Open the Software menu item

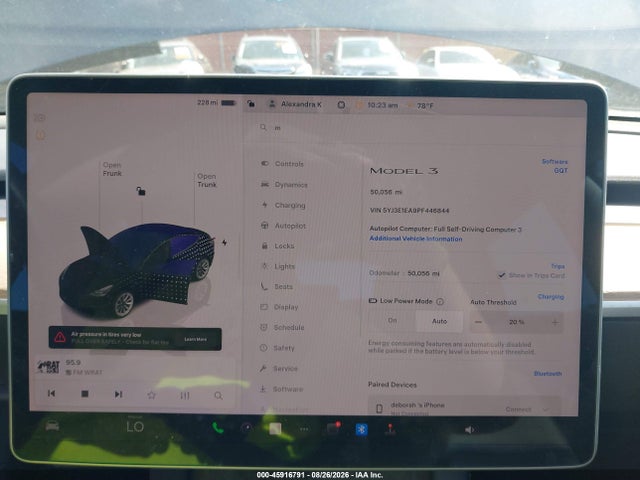click(x=281, y=389)
